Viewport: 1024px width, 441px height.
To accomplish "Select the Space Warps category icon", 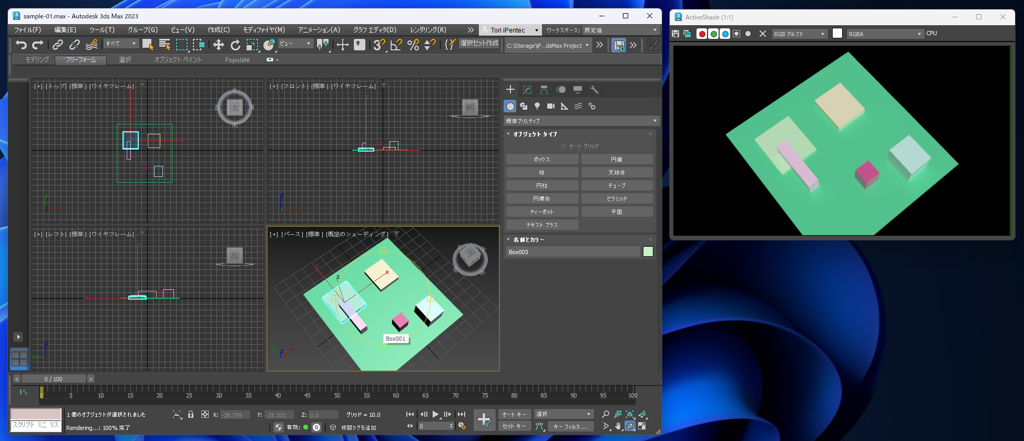I will pyautogui.click(x=578, y=106).
